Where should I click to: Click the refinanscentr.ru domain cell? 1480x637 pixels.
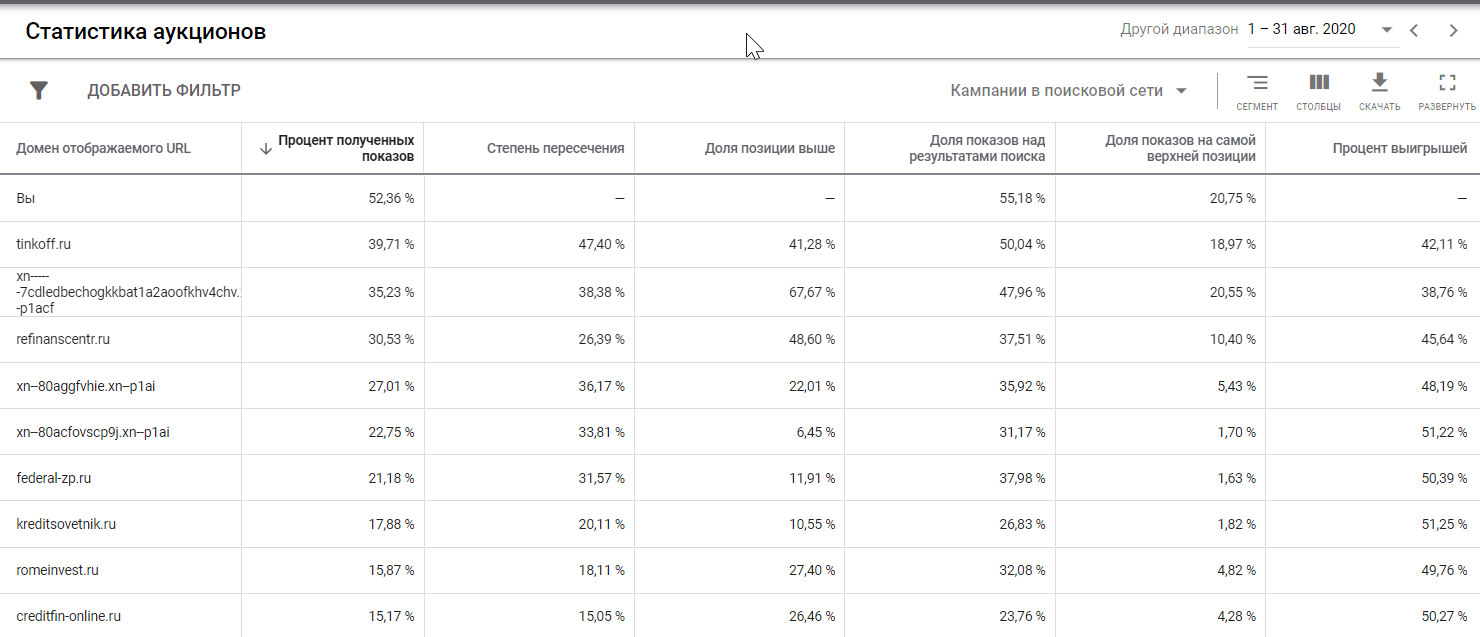[x=63, y=339]
